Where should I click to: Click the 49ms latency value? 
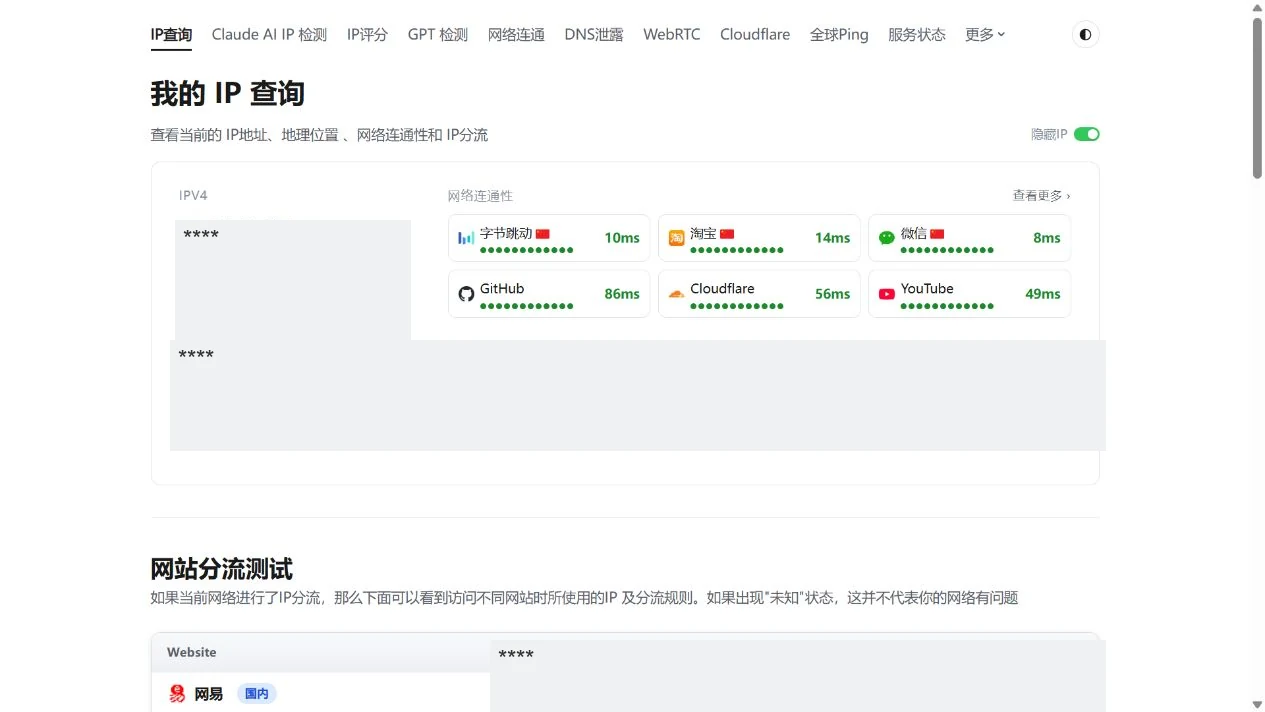click(x=1043, y=294)
